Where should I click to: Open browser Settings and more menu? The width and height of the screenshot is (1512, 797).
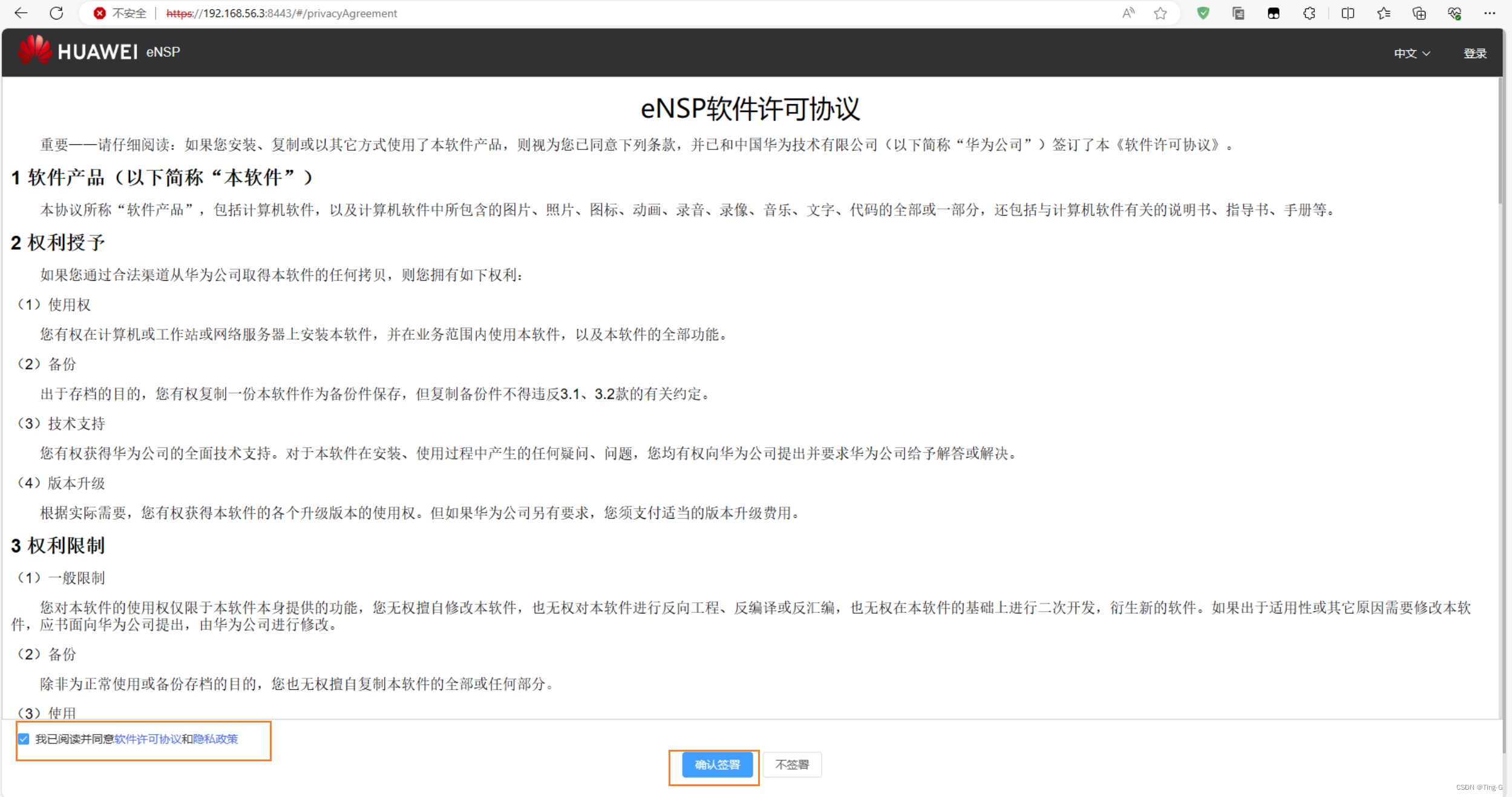coord(1490,13)
